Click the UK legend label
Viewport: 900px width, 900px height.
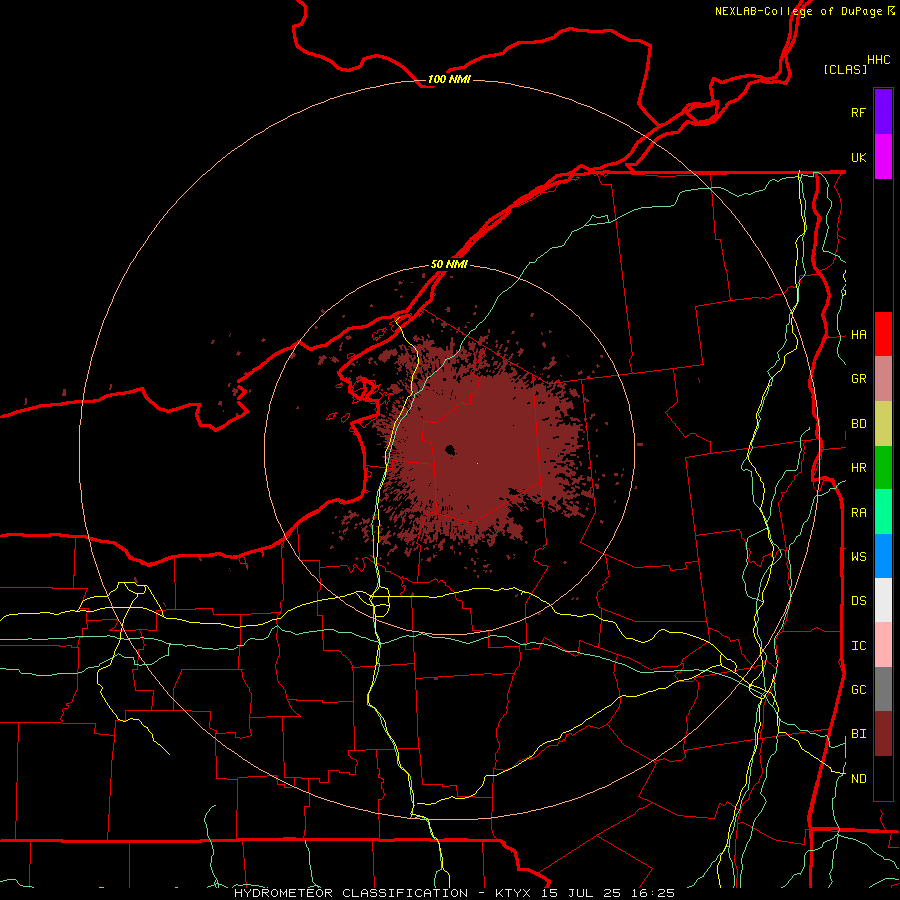pos(858,157)
